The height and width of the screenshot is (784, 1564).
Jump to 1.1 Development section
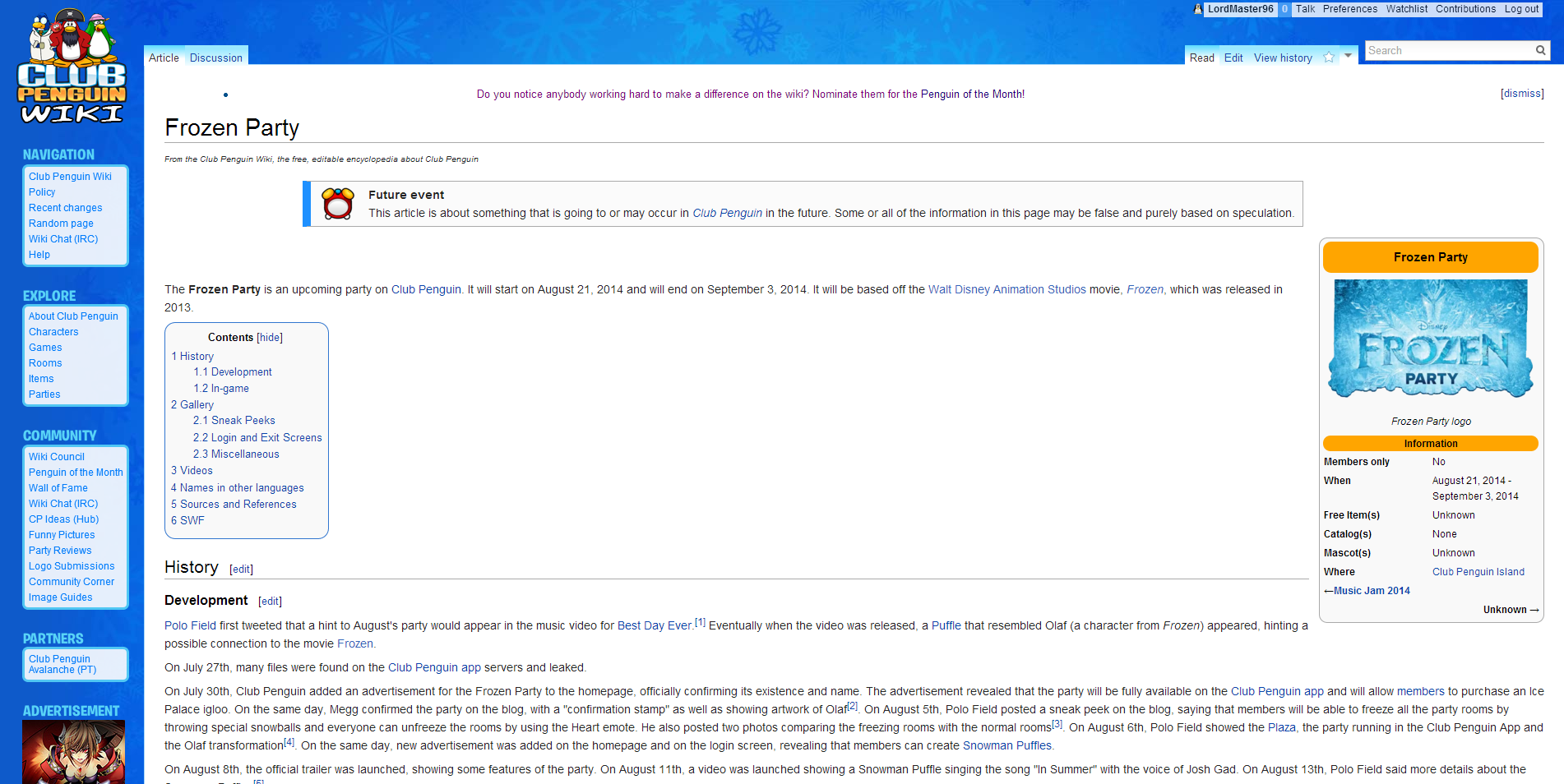point(233,372)
